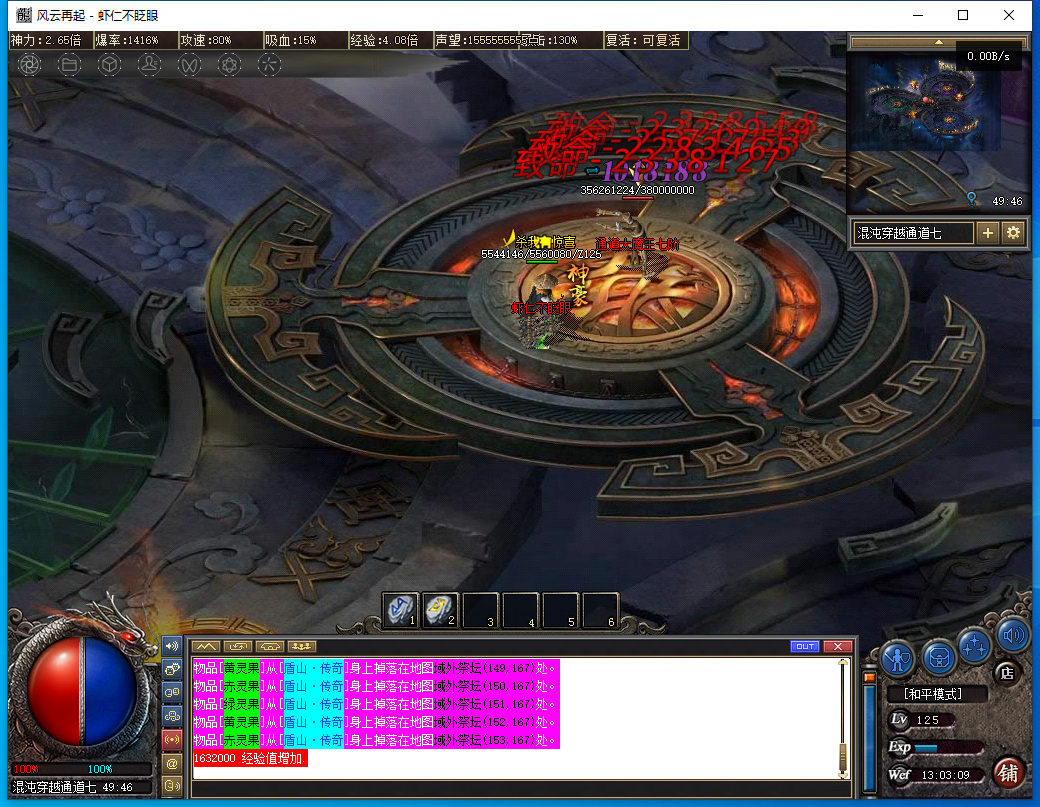
Task: Click the three-people chat tab
Action: pyautogui.click(x=302, y=647)
